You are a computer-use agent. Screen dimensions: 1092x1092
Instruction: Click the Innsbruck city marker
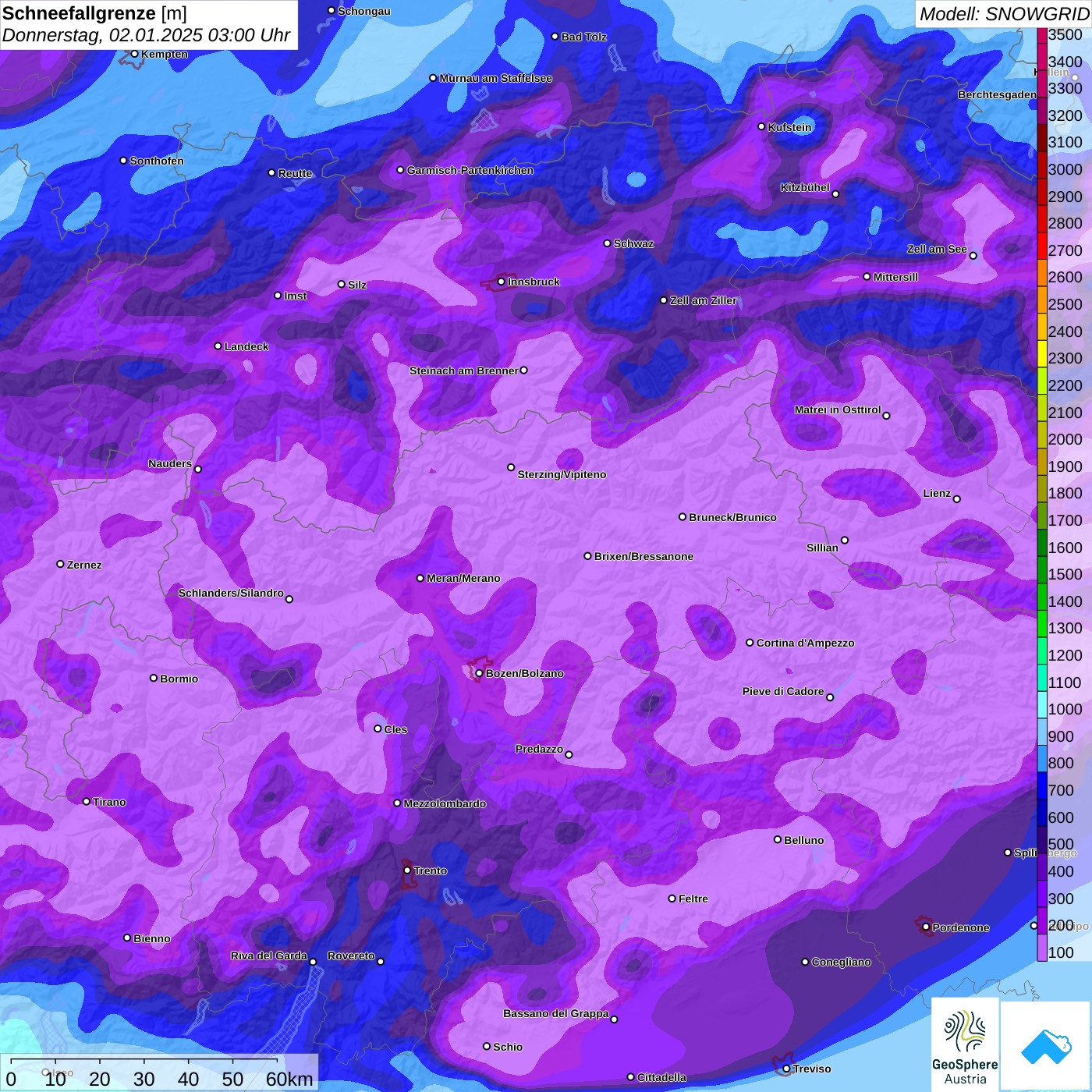pos(501,282)
